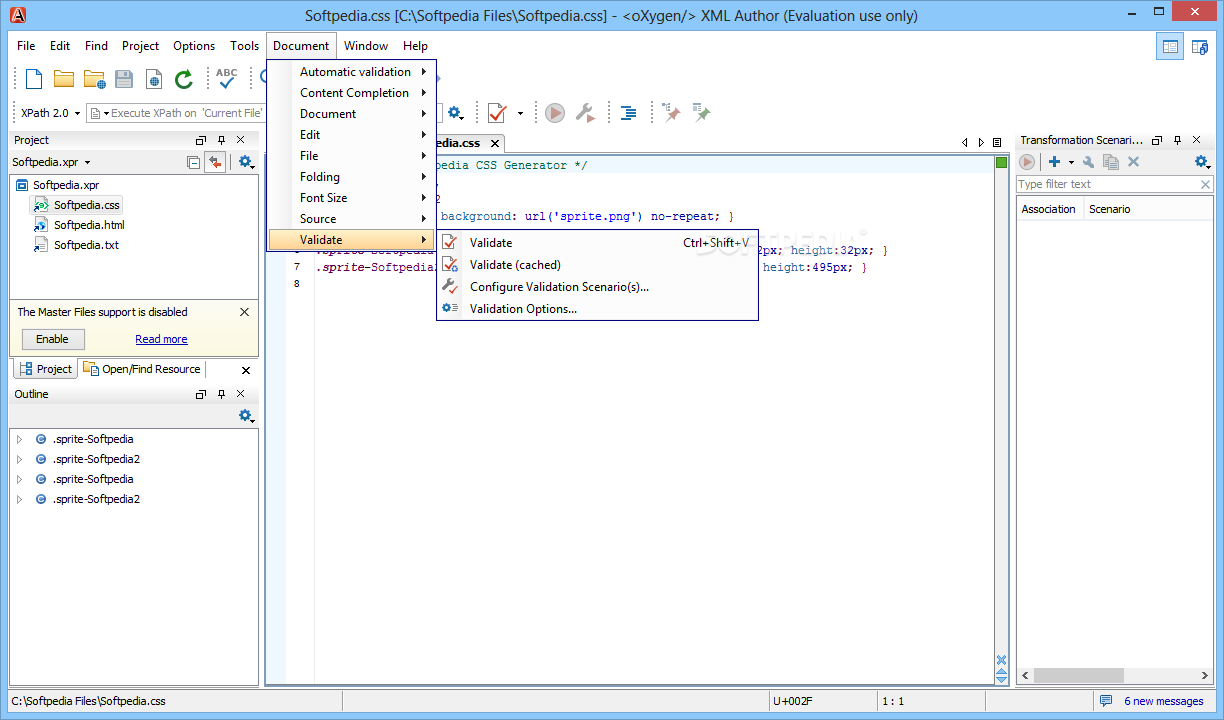Choose Configure Validation Scenario(s)...

[597, 287]
